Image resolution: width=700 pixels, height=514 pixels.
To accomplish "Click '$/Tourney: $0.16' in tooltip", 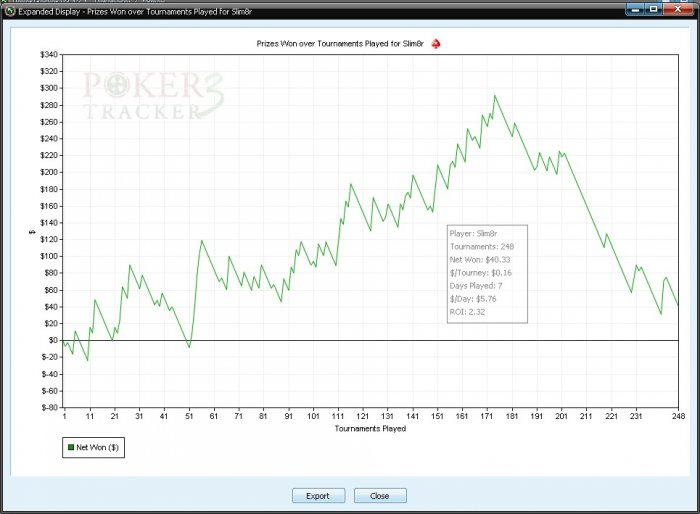I will (481, 273).
